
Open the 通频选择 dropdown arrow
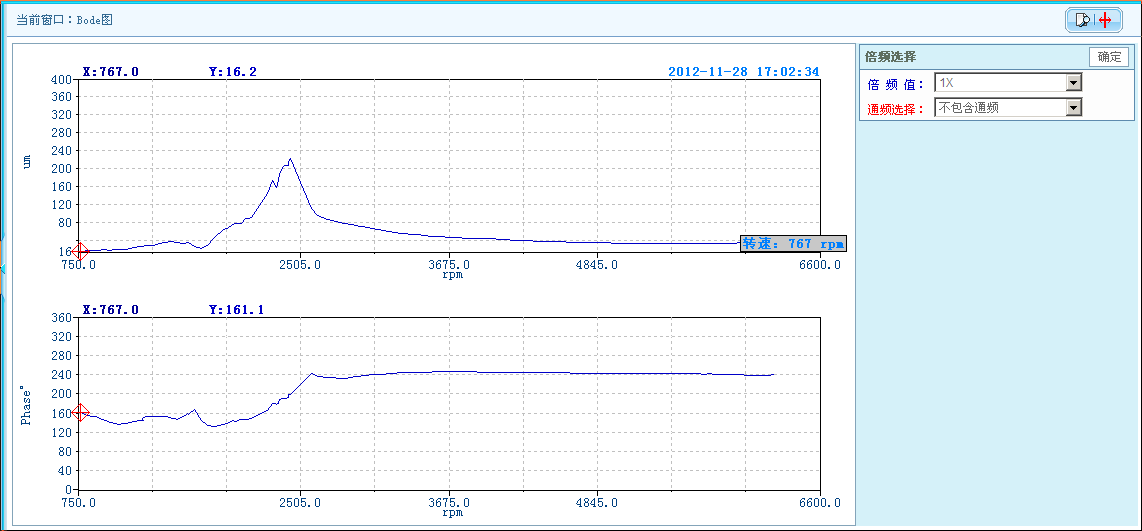(x=1073, y=107)
